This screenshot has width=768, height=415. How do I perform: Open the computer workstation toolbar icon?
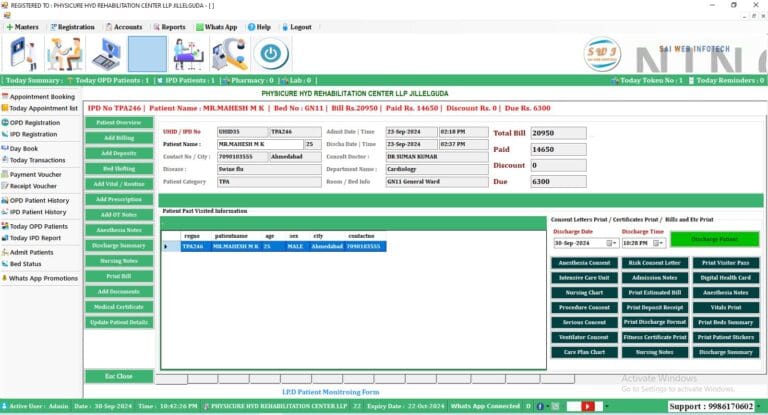(105, 54)
